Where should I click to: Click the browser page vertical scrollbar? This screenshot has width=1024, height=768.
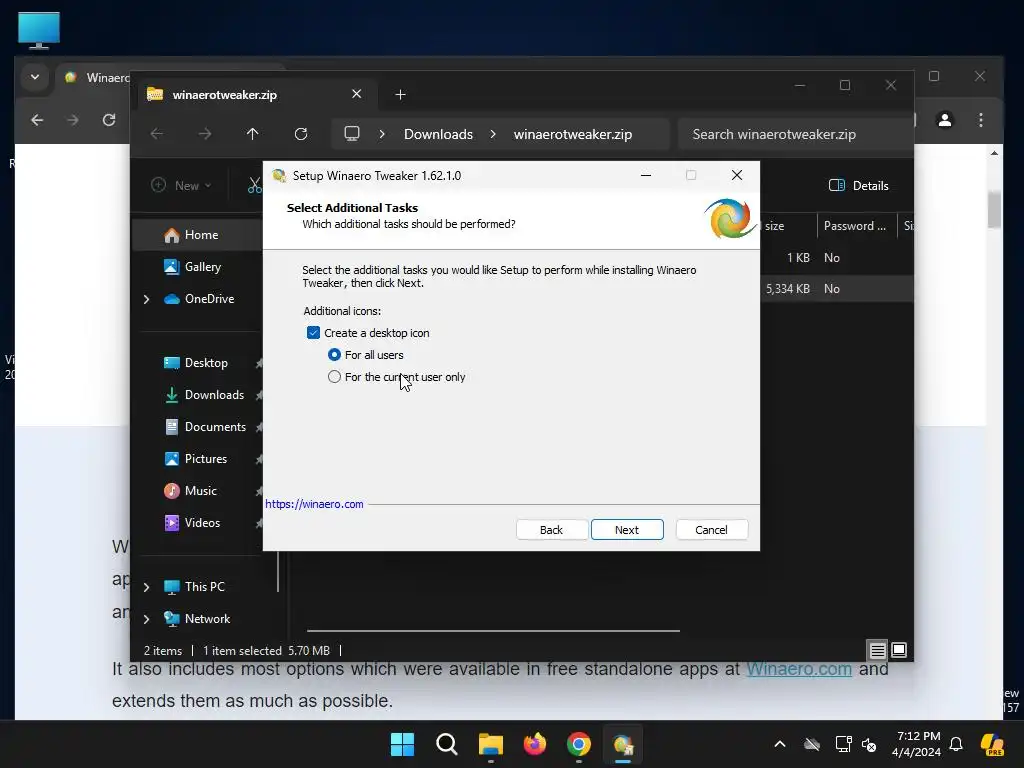click(994, 209)
